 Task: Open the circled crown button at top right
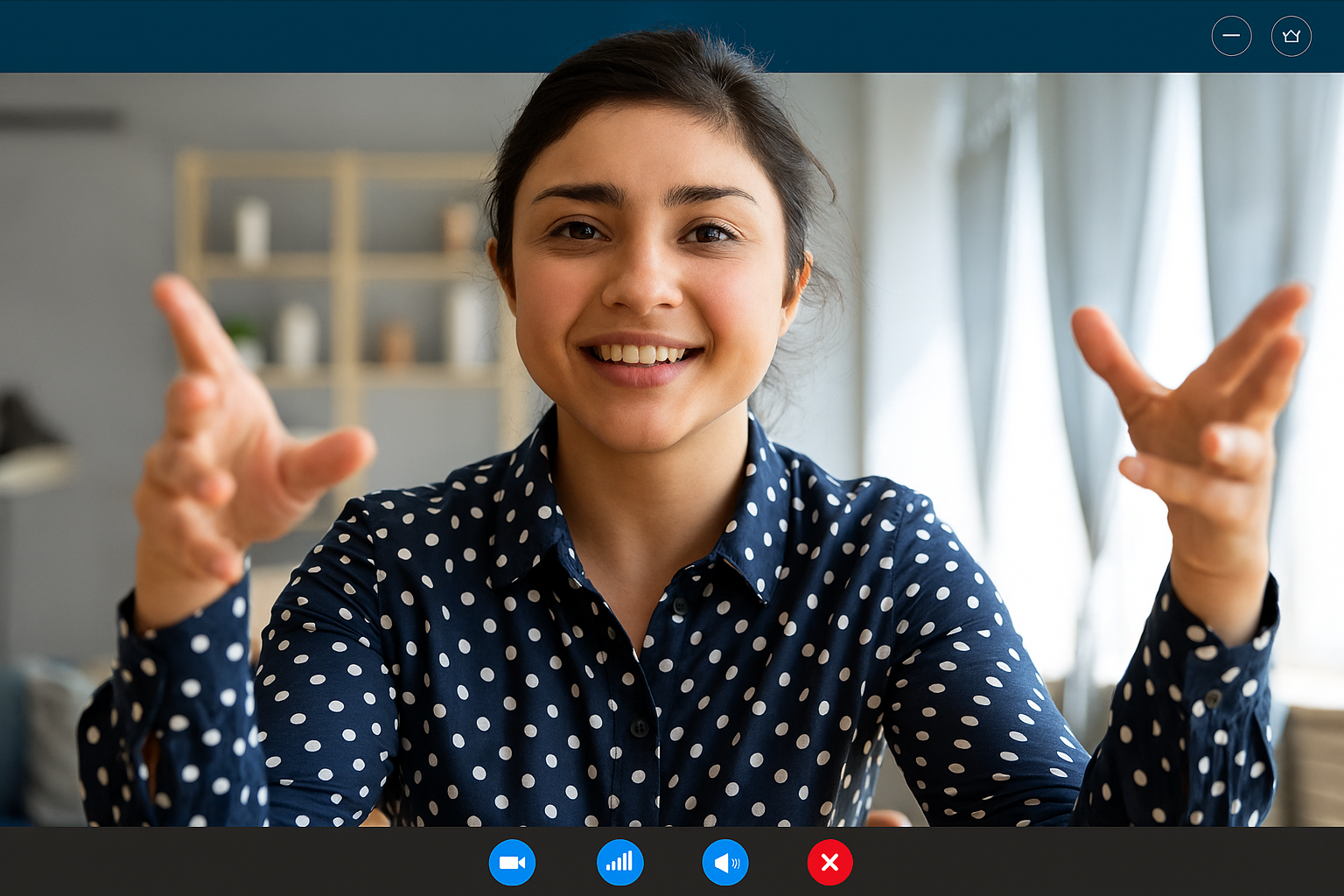point(1291,36)
